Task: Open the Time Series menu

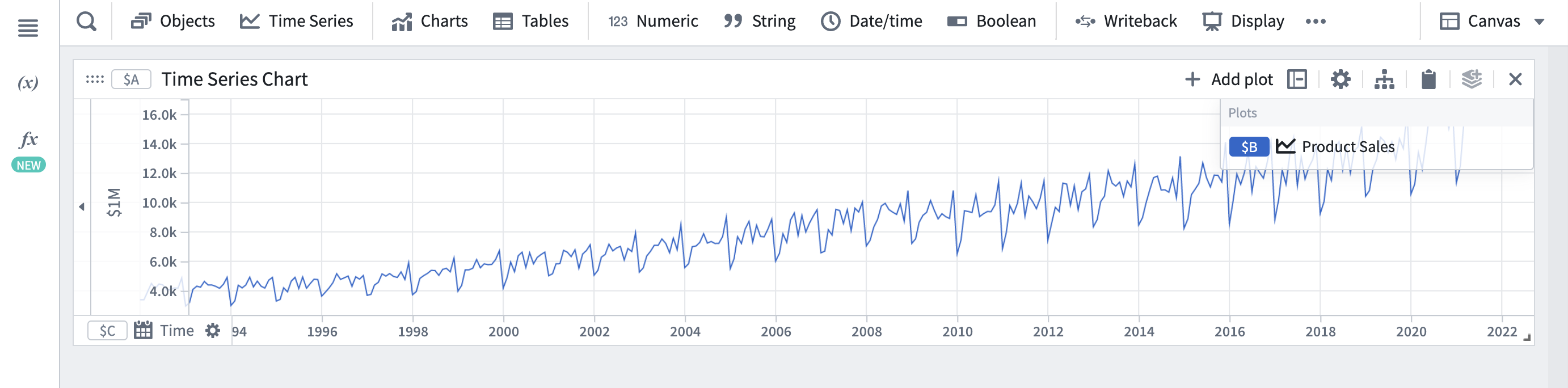Action: click(297, 22)
